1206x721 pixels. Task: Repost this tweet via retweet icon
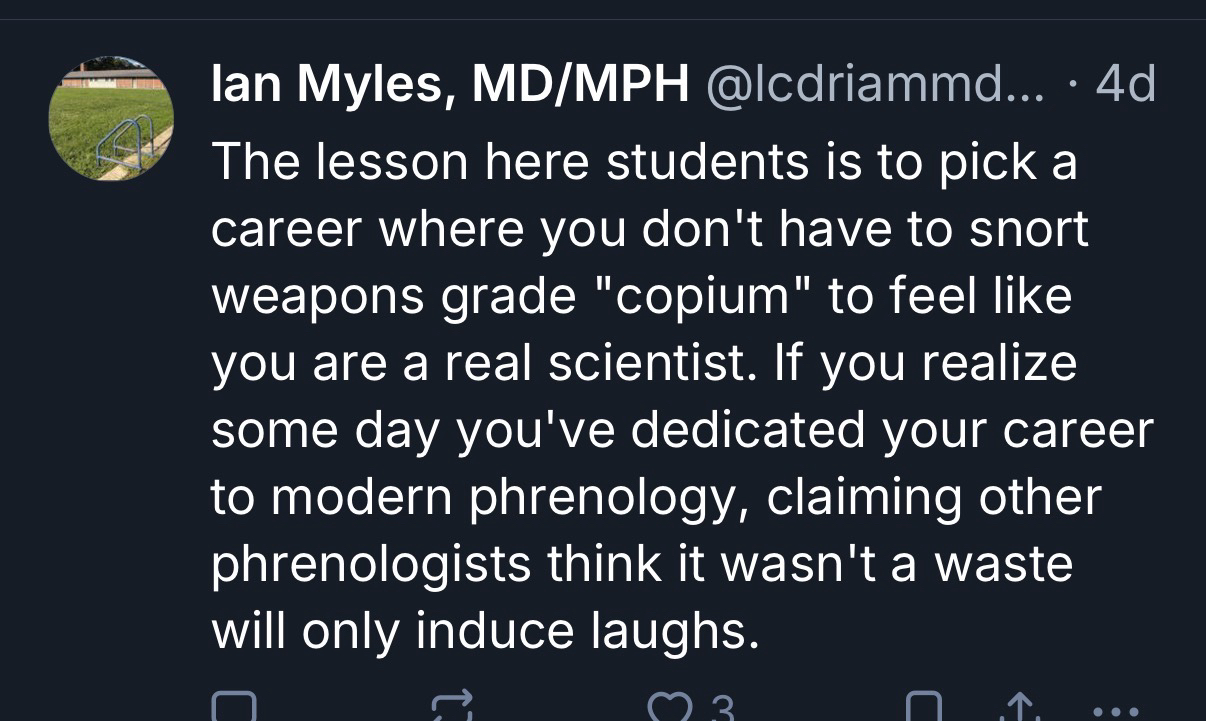click(x=450, y=708)
